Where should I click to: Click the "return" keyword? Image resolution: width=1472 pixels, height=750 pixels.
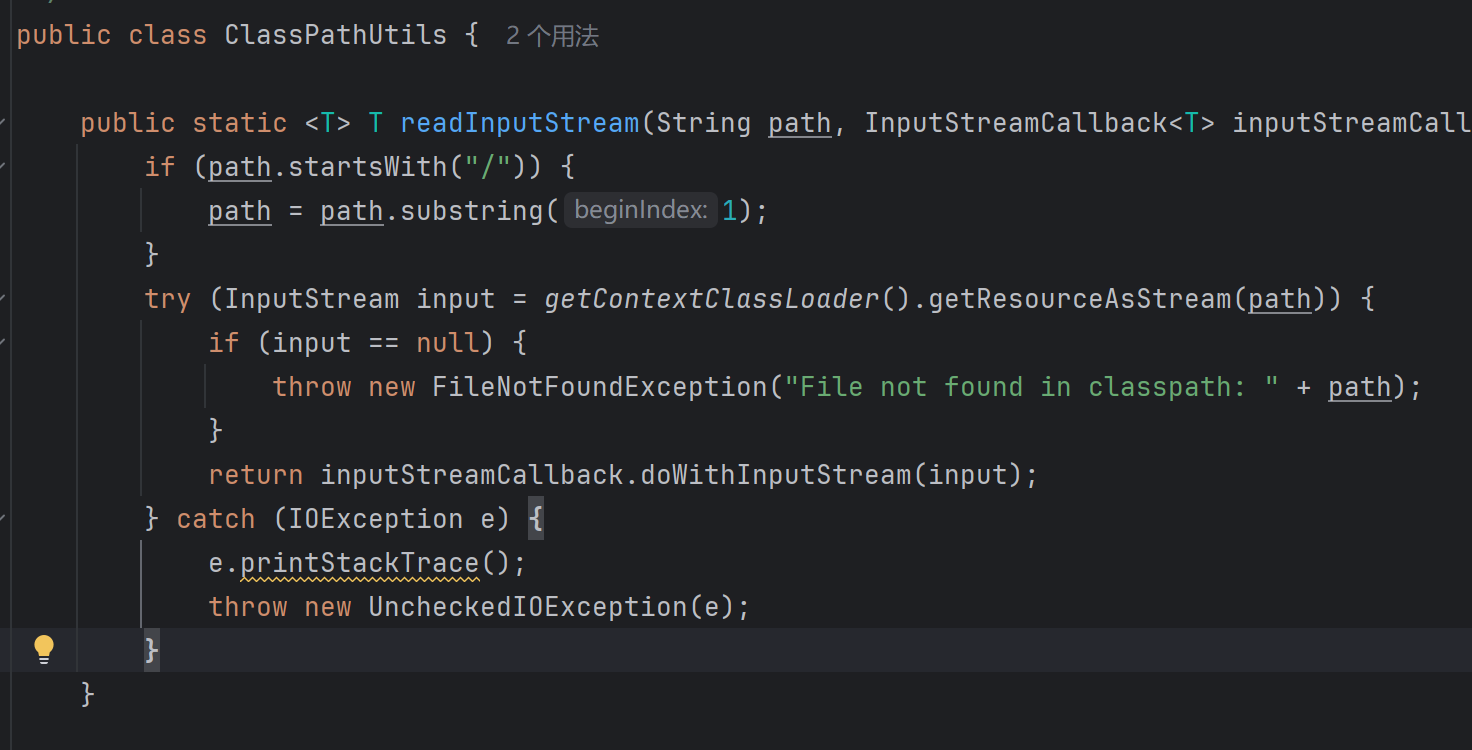(256, 475)
